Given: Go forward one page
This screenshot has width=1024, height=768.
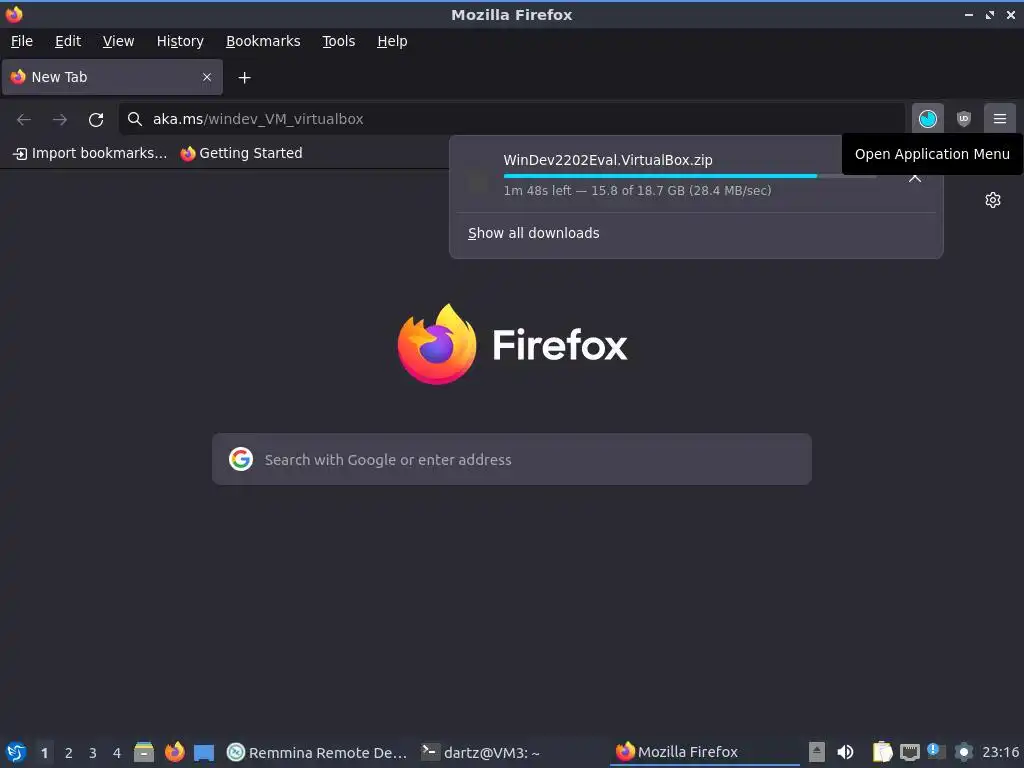Looking at the screenshot, I should coord(60,120).
